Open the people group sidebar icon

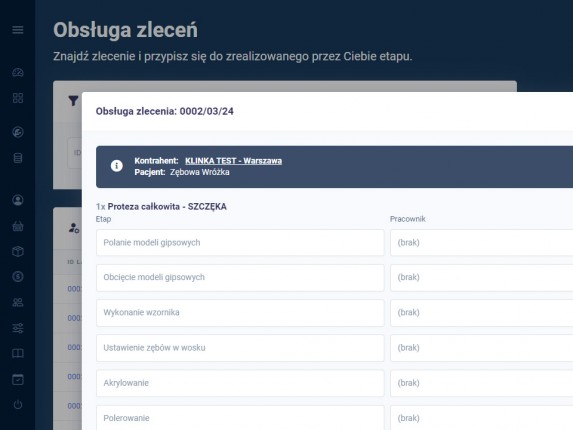tap(18, 302)
